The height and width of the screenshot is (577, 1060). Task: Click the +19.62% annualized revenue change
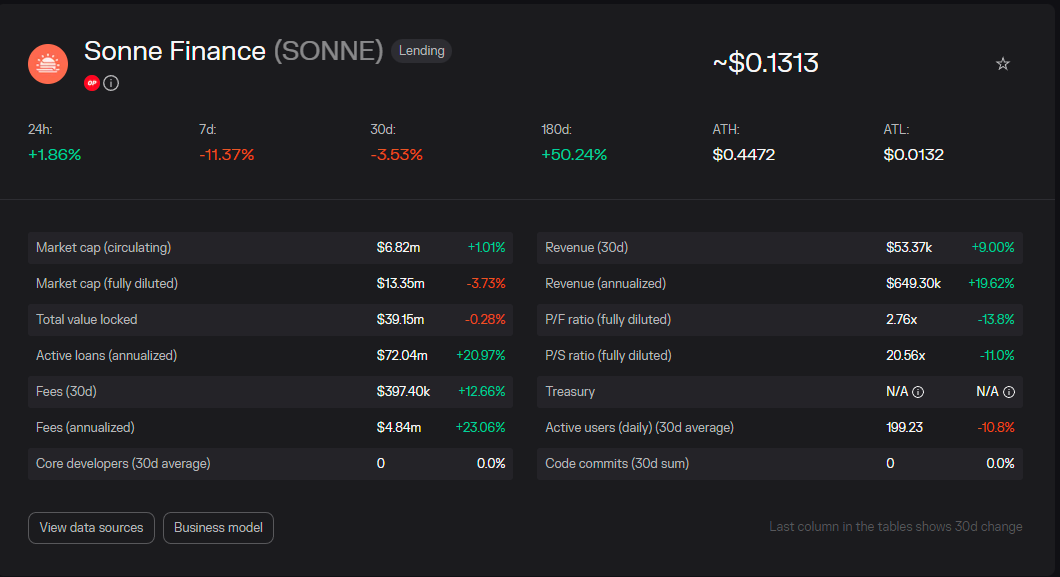pyautogui.click(x=991, y=284)
